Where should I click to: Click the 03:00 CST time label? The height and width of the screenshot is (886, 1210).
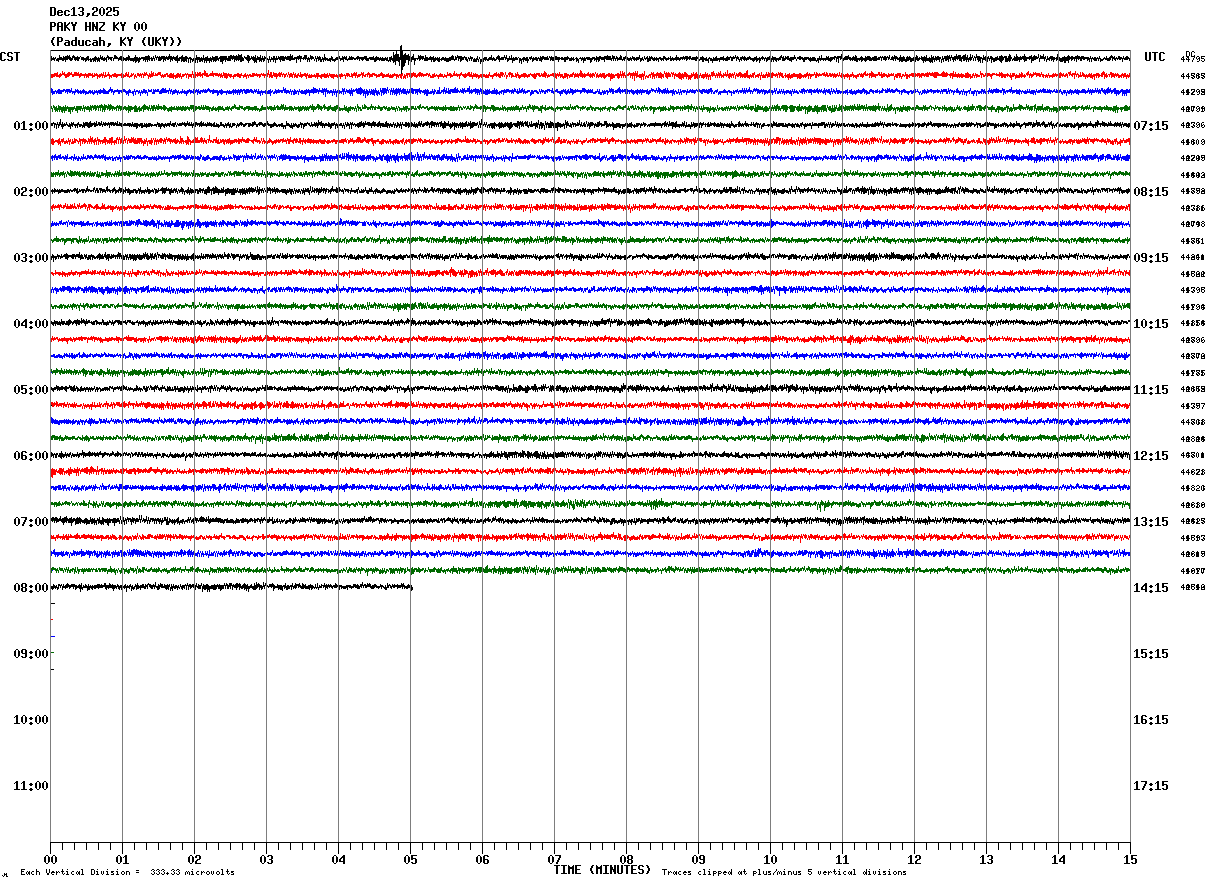30,258
